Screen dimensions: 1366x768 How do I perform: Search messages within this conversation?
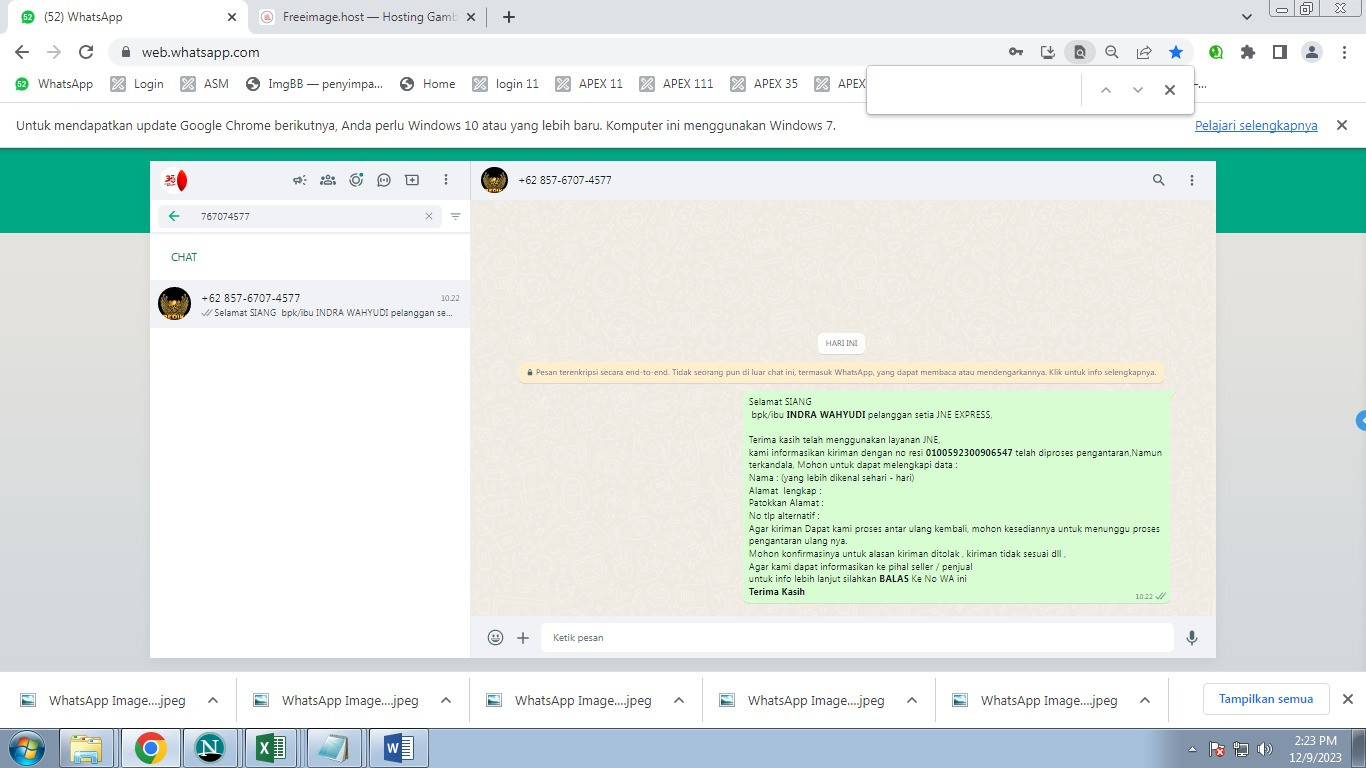[1159, 180]
